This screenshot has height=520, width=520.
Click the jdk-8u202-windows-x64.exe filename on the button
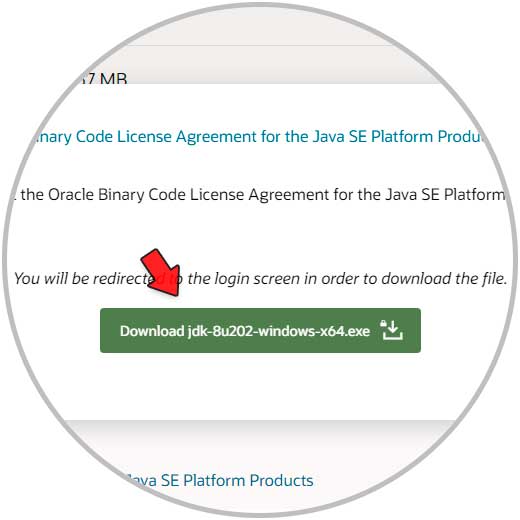click(279, 331)
